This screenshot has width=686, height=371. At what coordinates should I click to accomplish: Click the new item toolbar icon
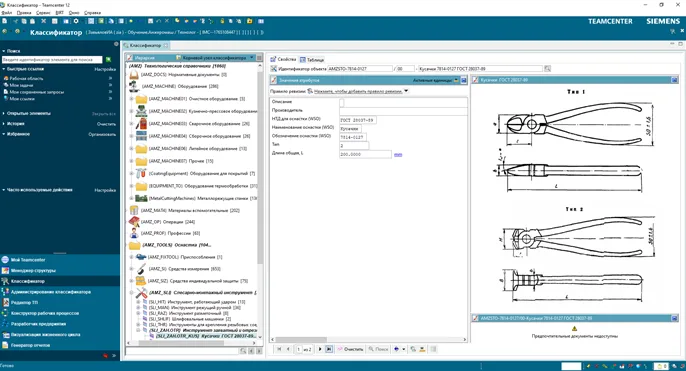4,21
